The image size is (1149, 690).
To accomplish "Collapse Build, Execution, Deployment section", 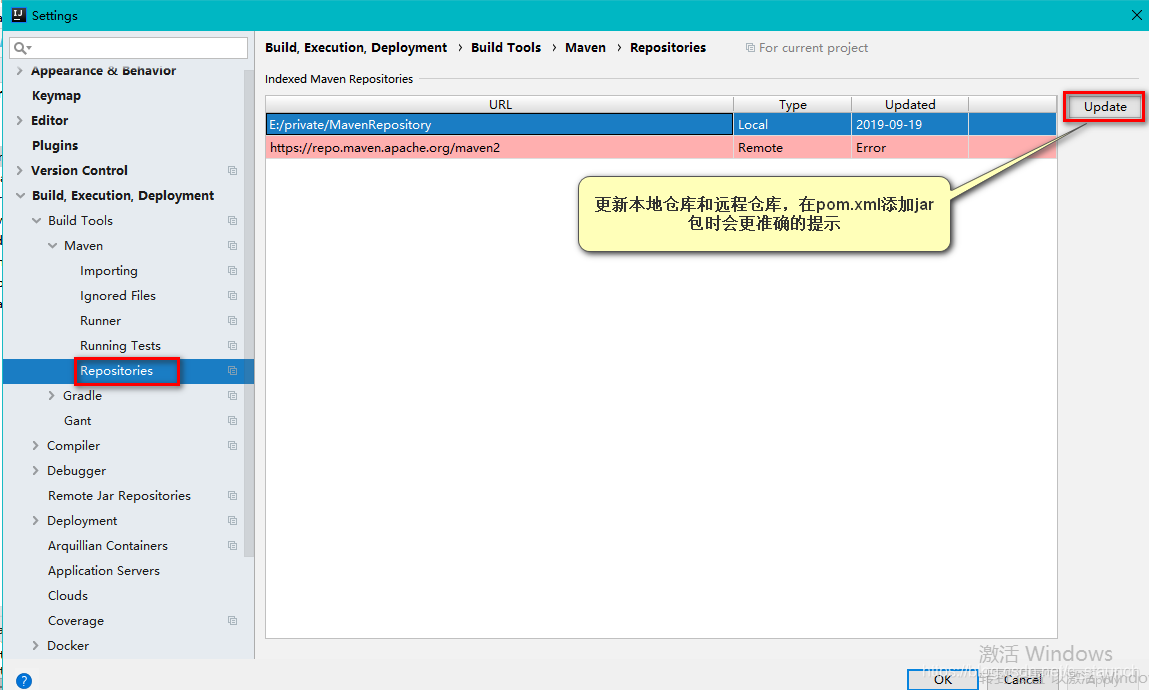I will [20, 196].
